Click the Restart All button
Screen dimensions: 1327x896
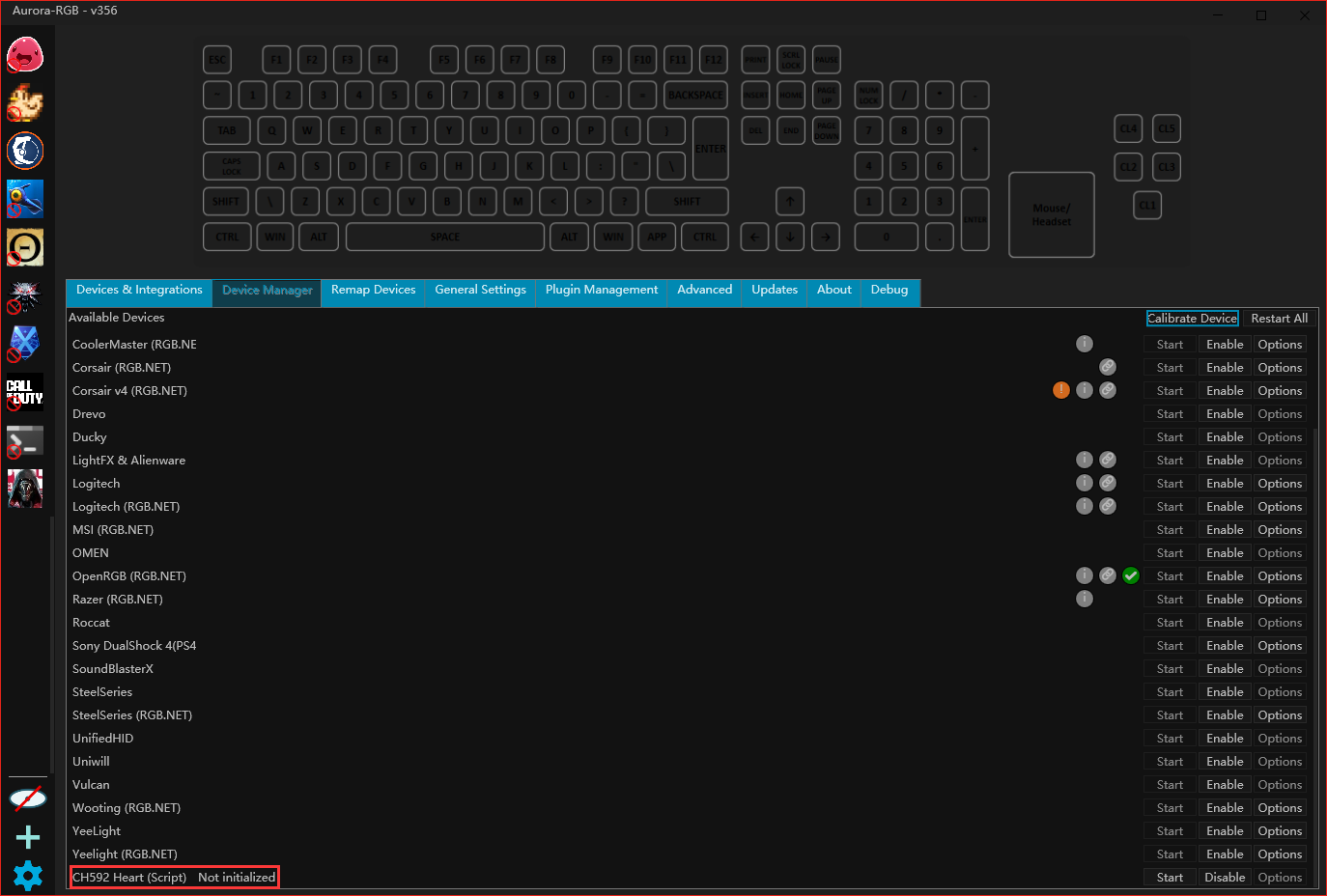[x=1279, y=318]
